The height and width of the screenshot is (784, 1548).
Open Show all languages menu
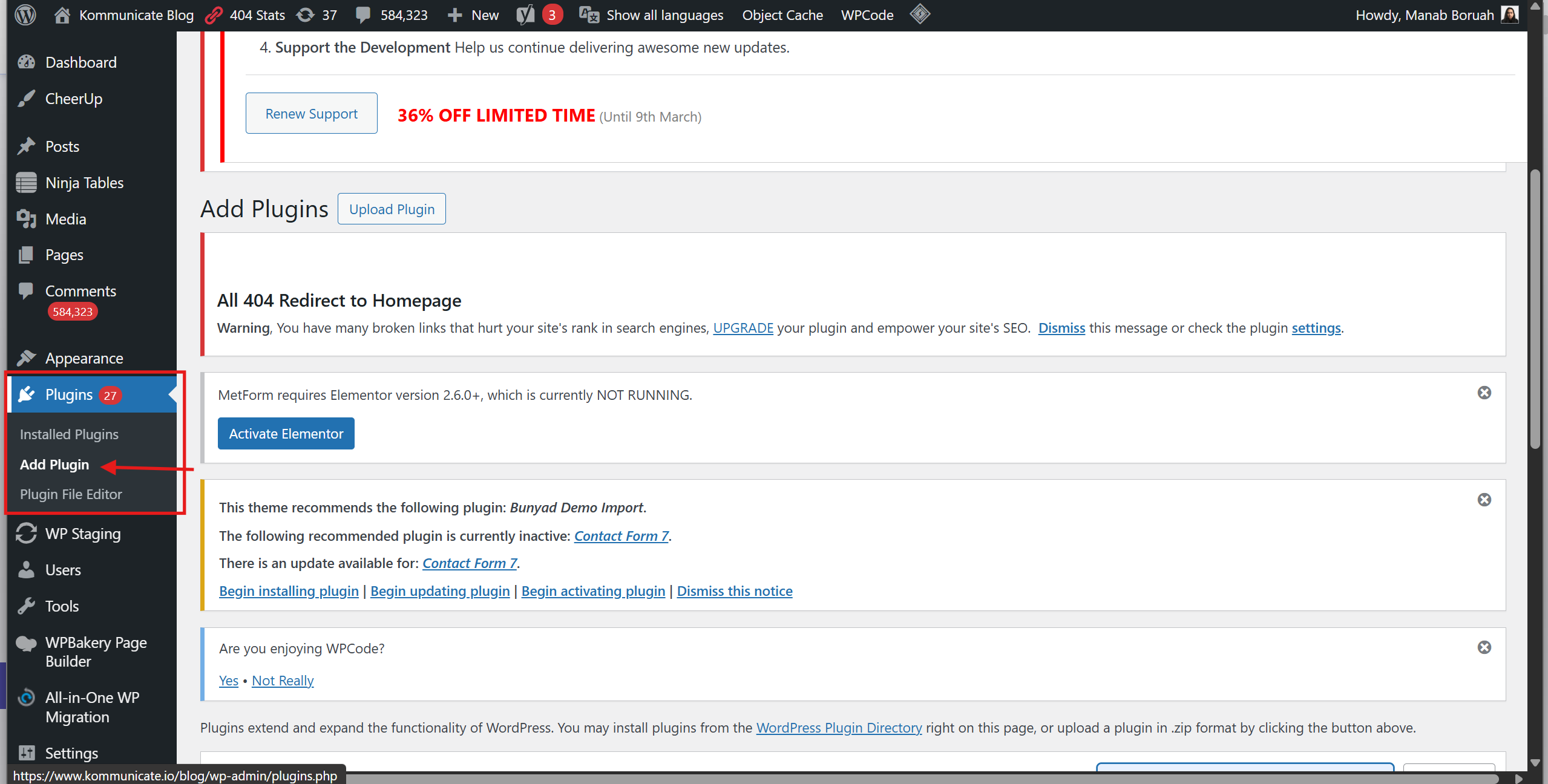click(x=664, y=15)
